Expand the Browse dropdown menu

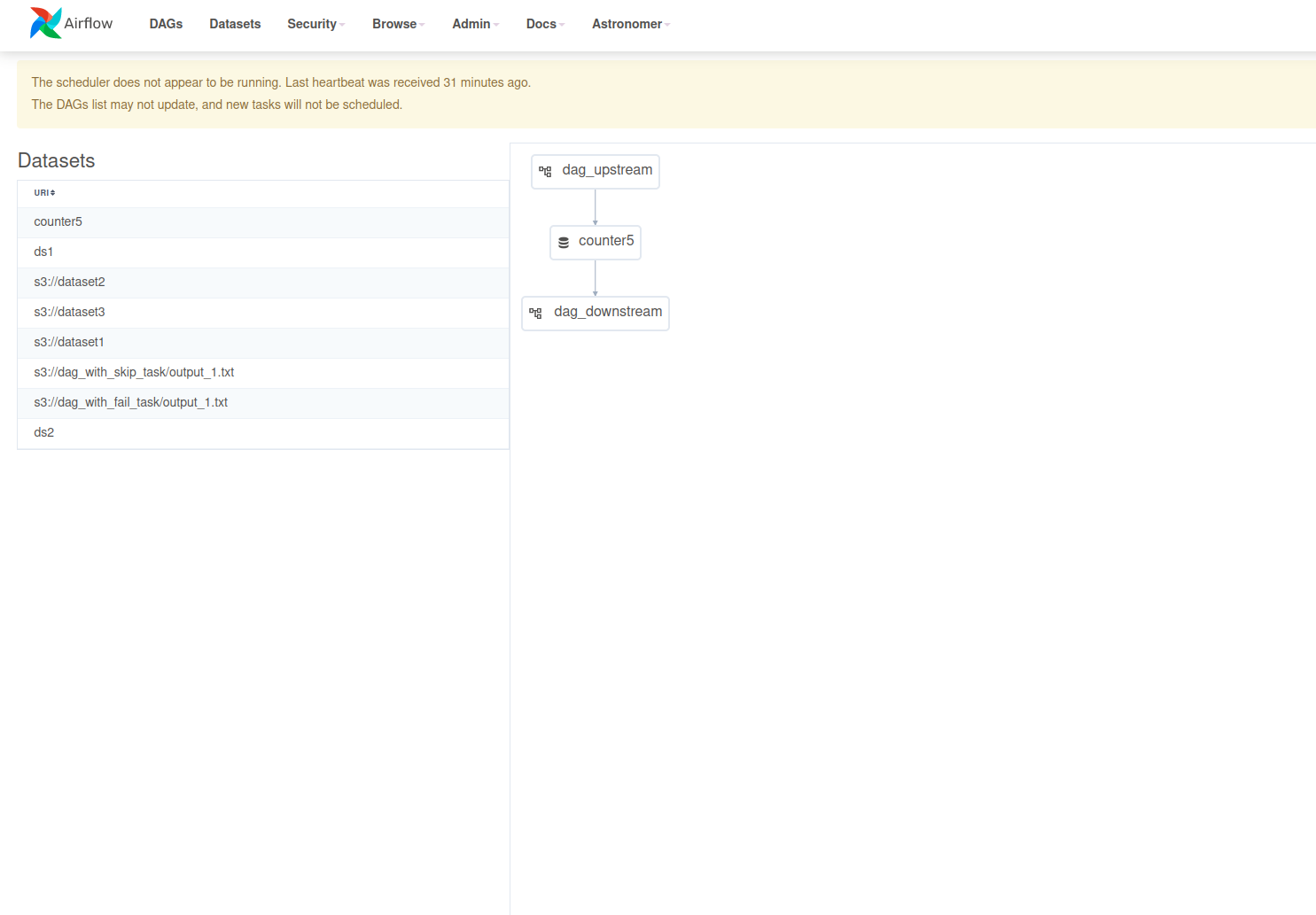pos(399,24)
